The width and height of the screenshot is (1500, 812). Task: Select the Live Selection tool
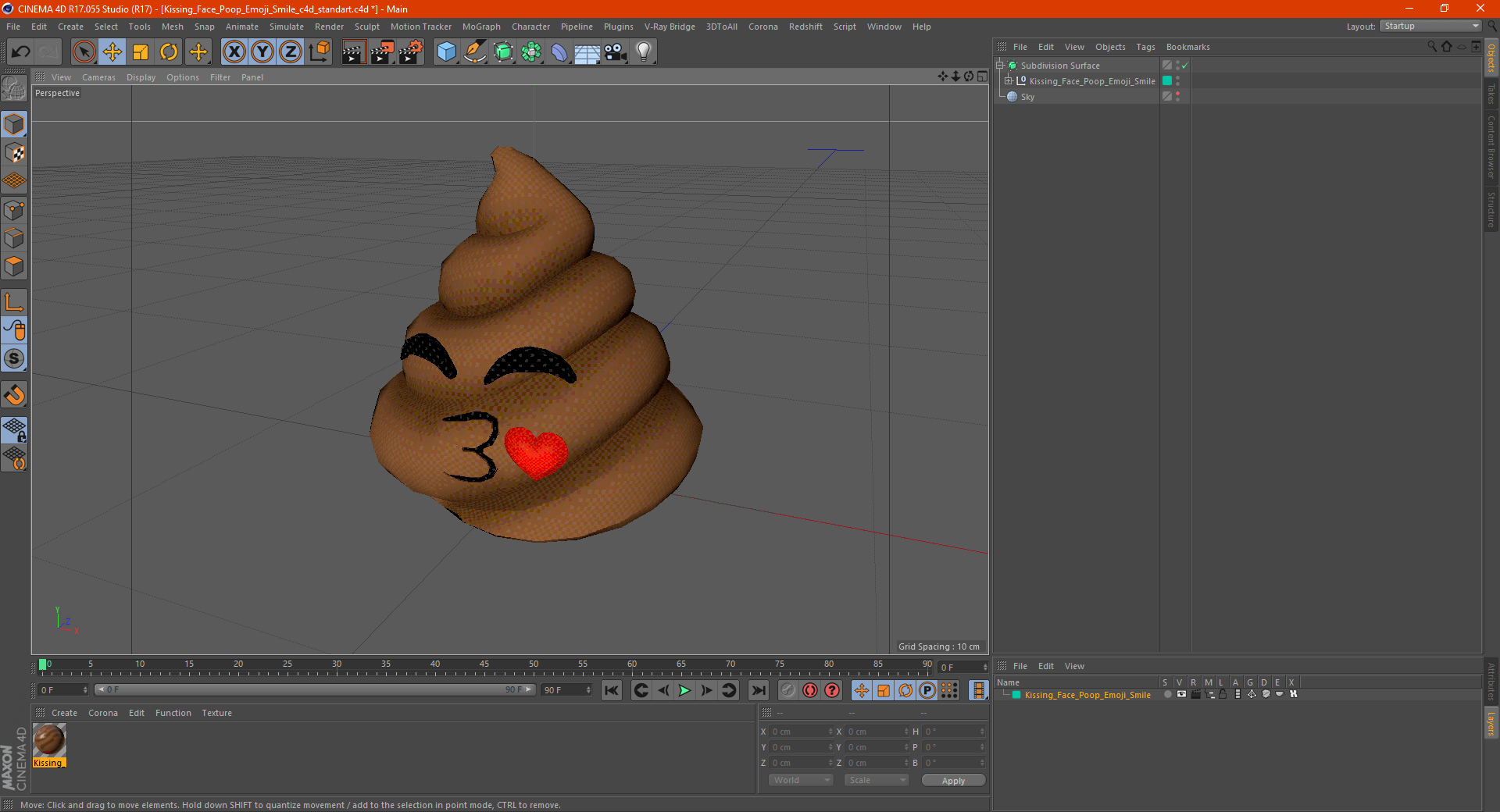(x=84, y=52)
